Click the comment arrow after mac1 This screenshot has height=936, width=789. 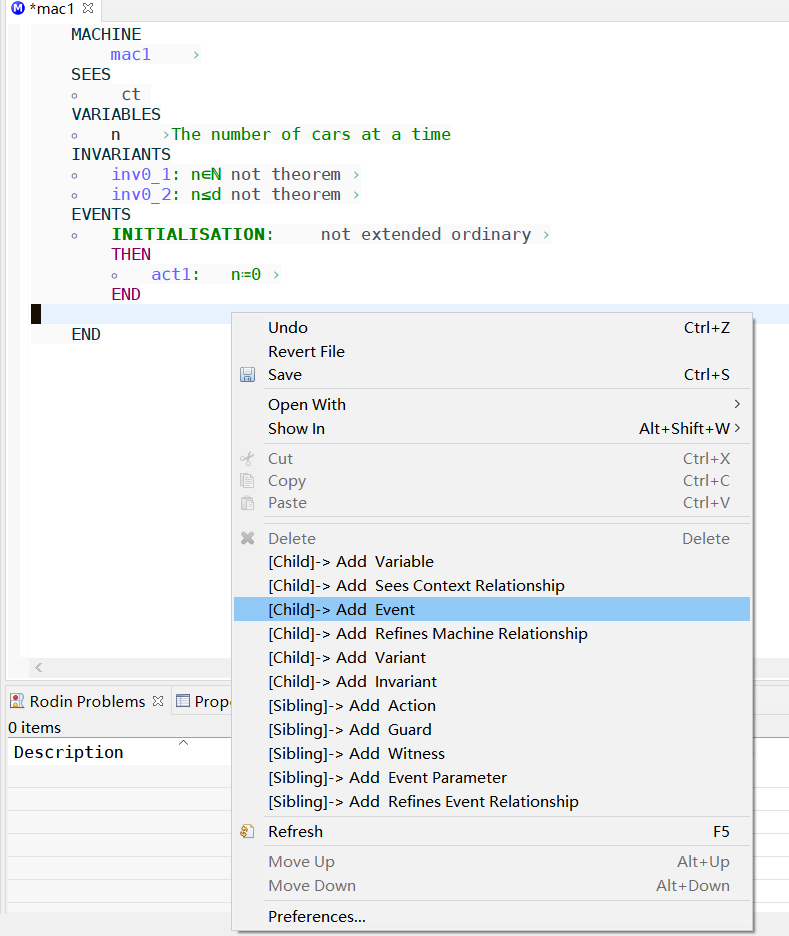click(196, 55)
